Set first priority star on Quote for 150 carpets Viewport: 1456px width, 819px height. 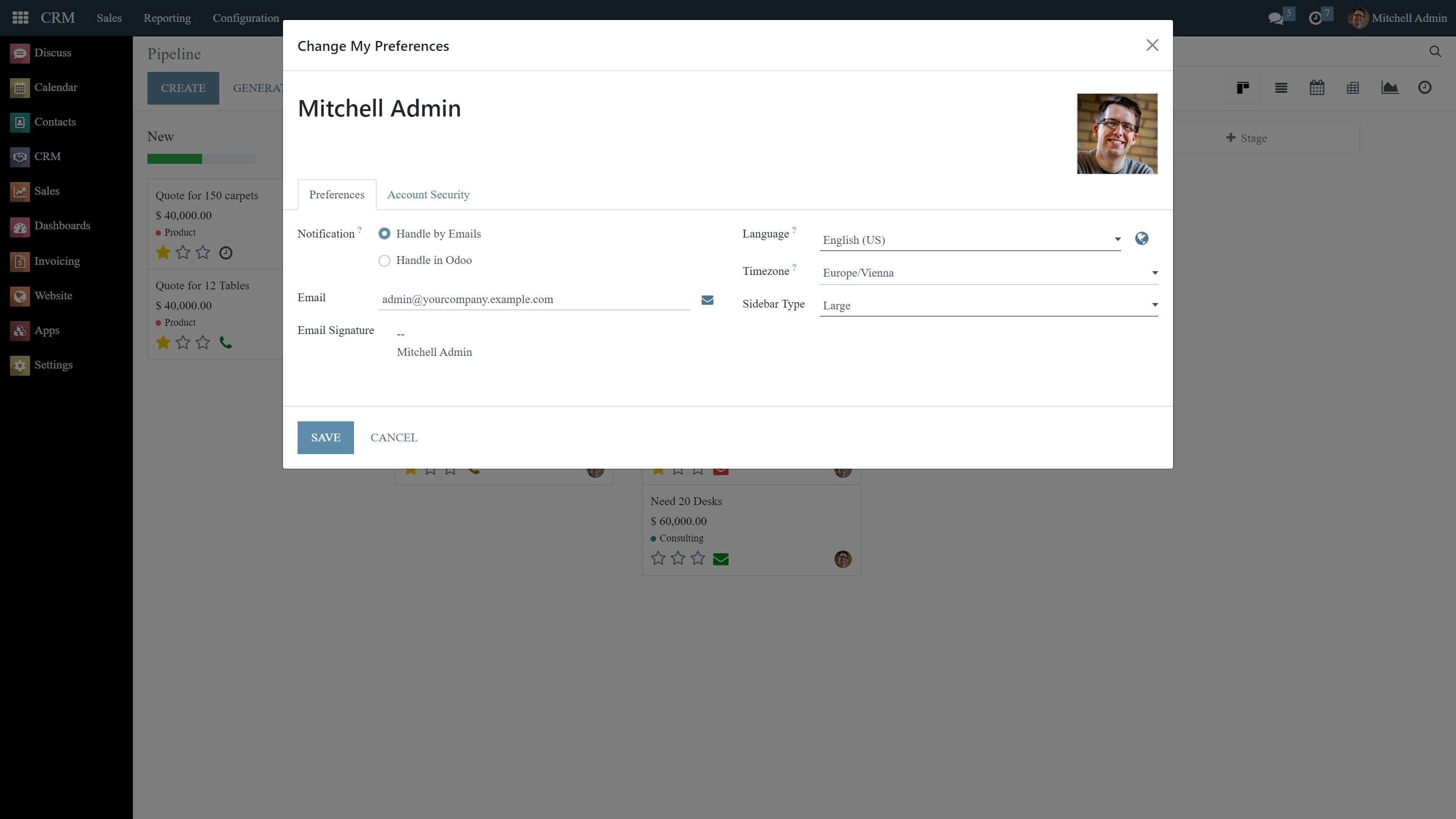click(x=163, y=253)
